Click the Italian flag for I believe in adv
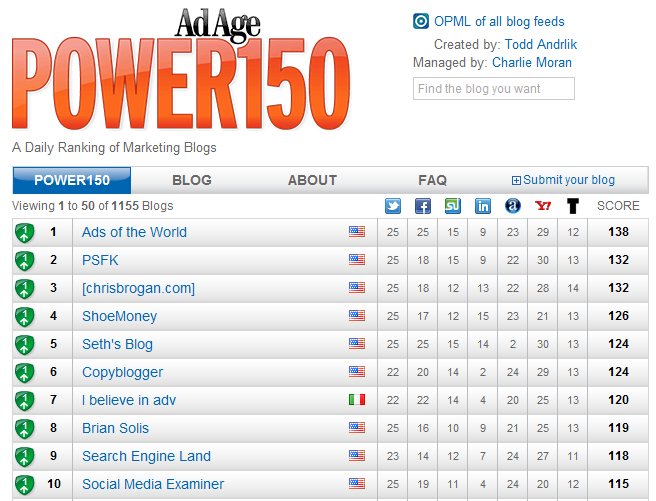 tap(357, 400)
